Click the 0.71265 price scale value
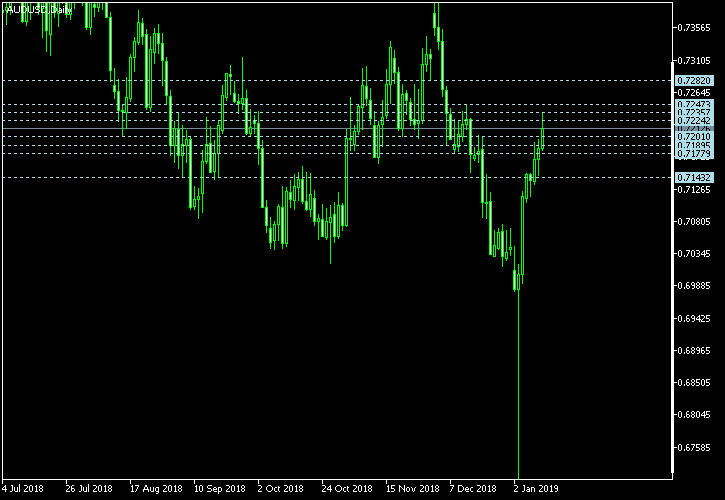 pos(694,190)
